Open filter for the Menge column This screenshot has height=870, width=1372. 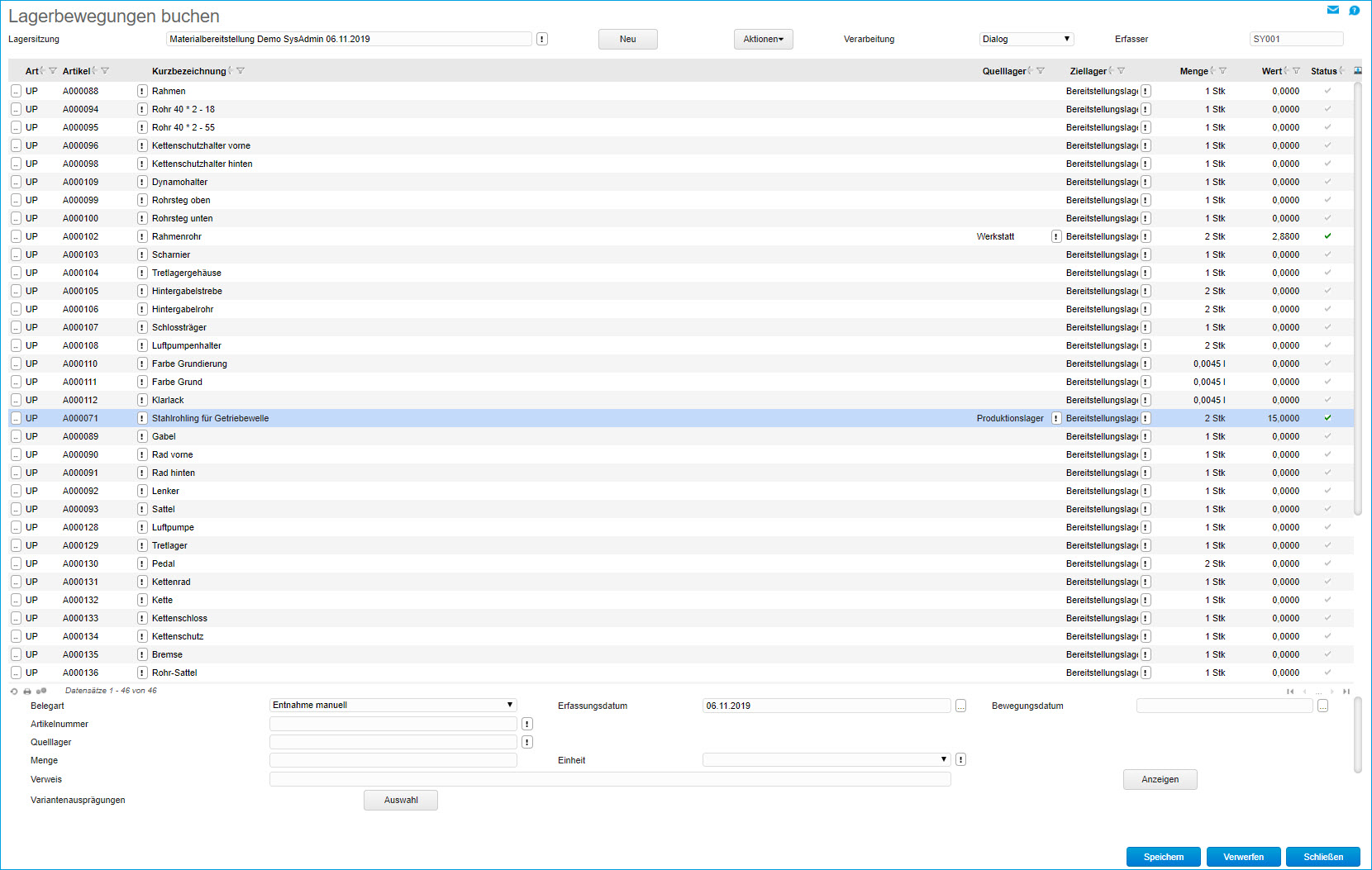point(1222,71)
